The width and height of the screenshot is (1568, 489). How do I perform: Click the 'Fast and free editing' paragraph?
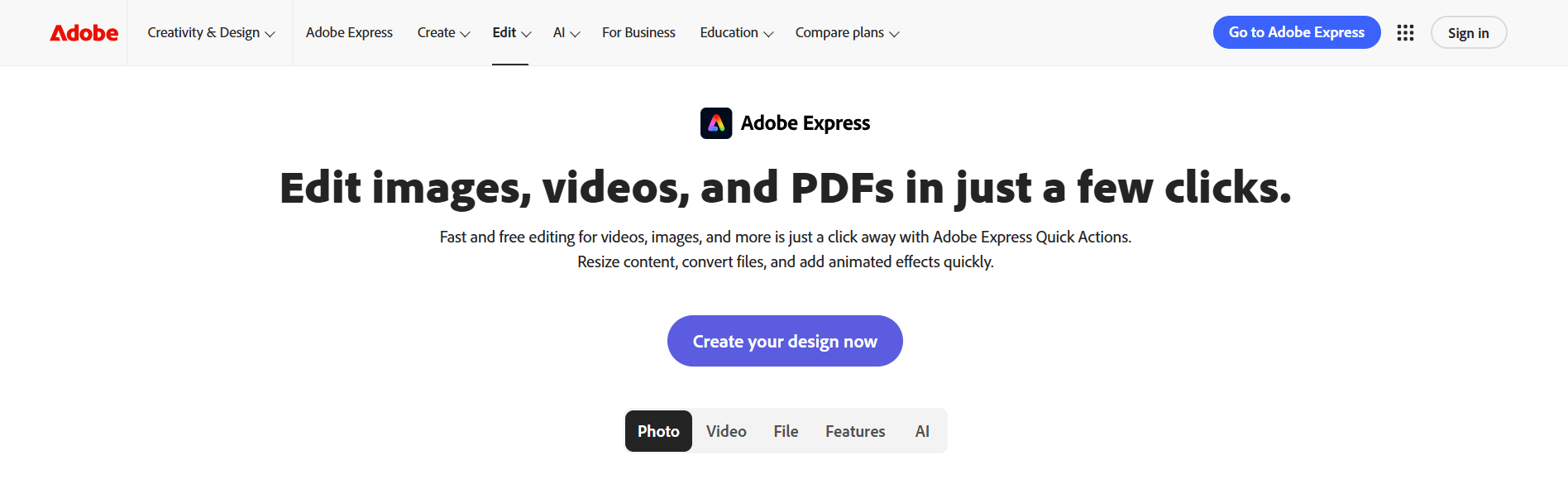pyautogui.click(x=785, y=249)
